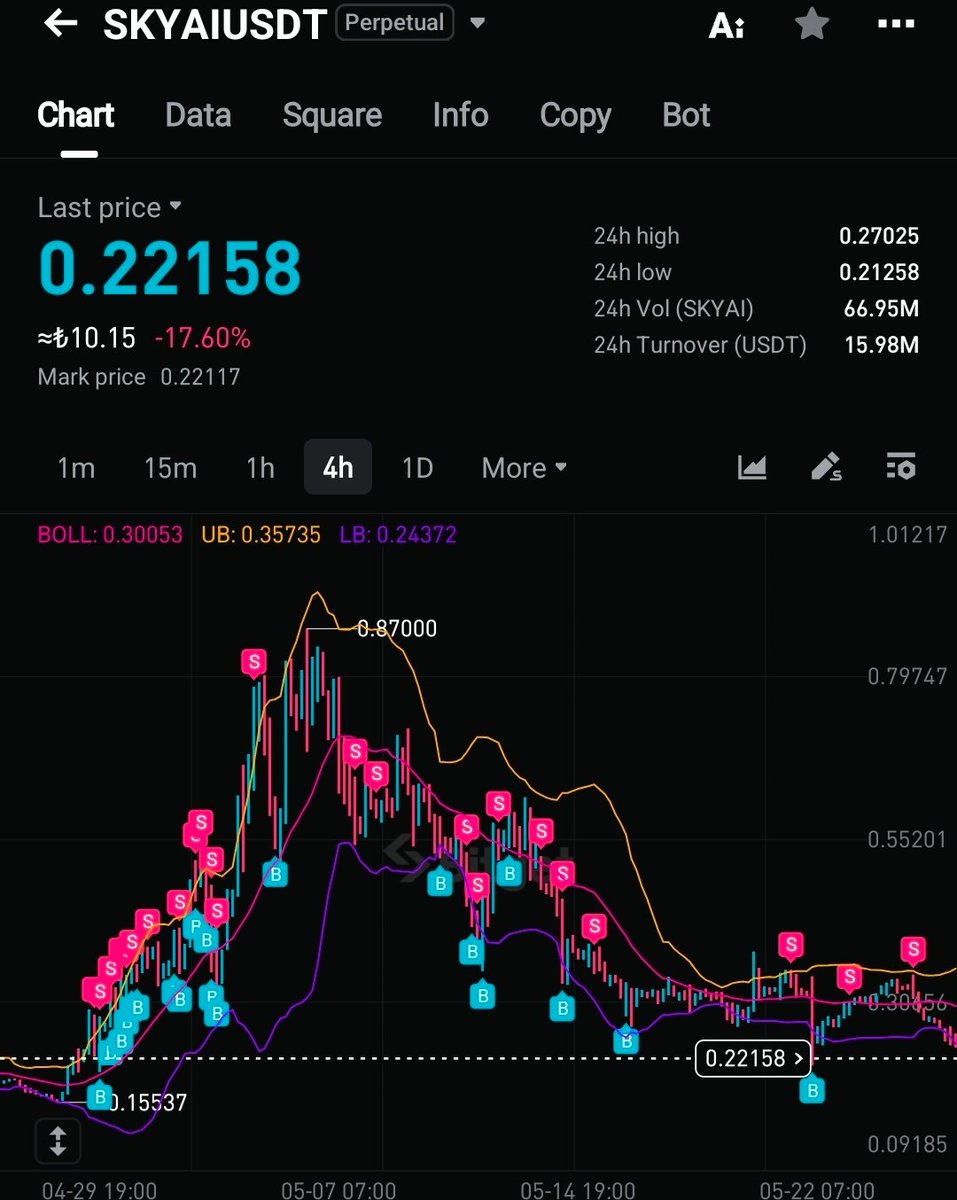Tap the 0.15537 low price label
Viewport: 957px width, 1200px height.
click(x=148, y=1103)
